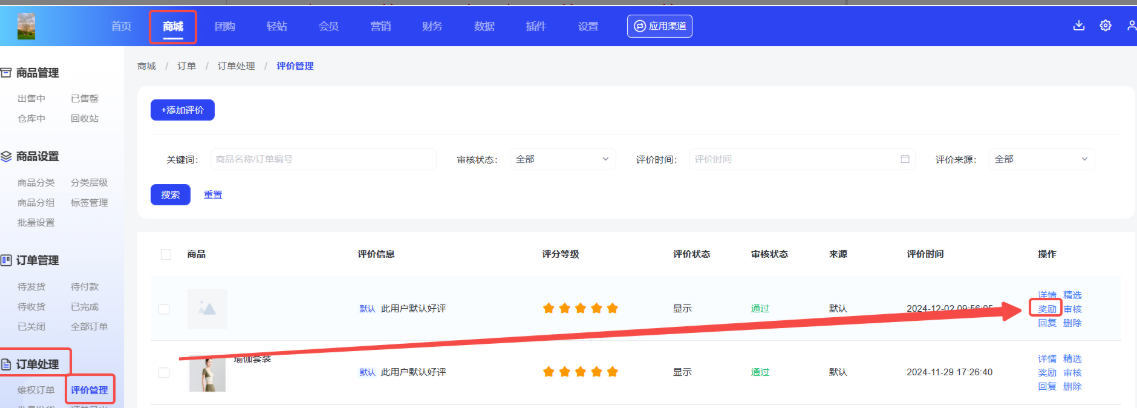Expand the 审核状态 dropdown

tap(562, 159)
